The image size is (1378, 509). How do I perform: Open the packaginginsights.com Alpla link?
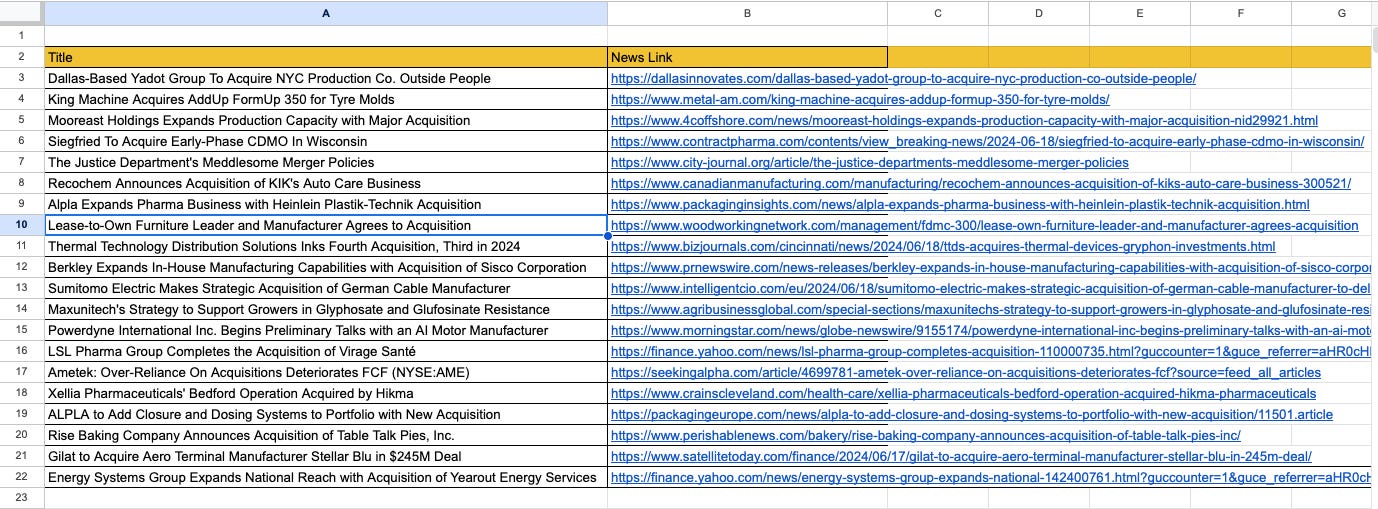click(960, 204)
